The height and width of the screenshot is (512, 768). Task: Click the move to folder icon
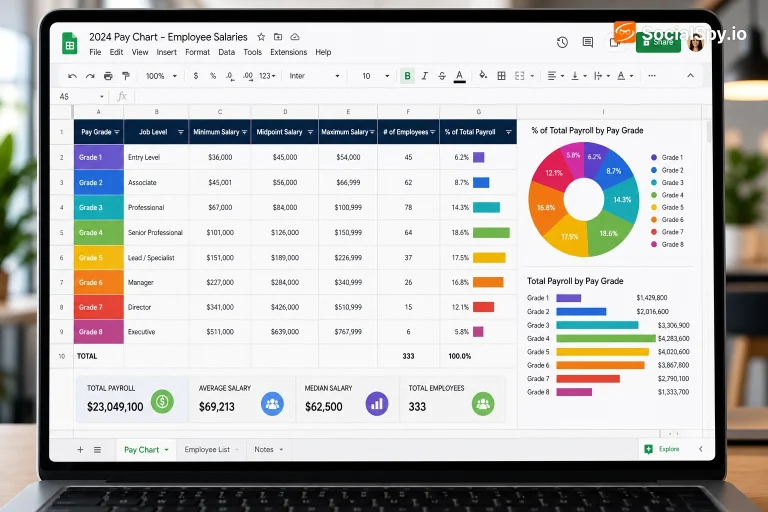(x=278, y=37)
